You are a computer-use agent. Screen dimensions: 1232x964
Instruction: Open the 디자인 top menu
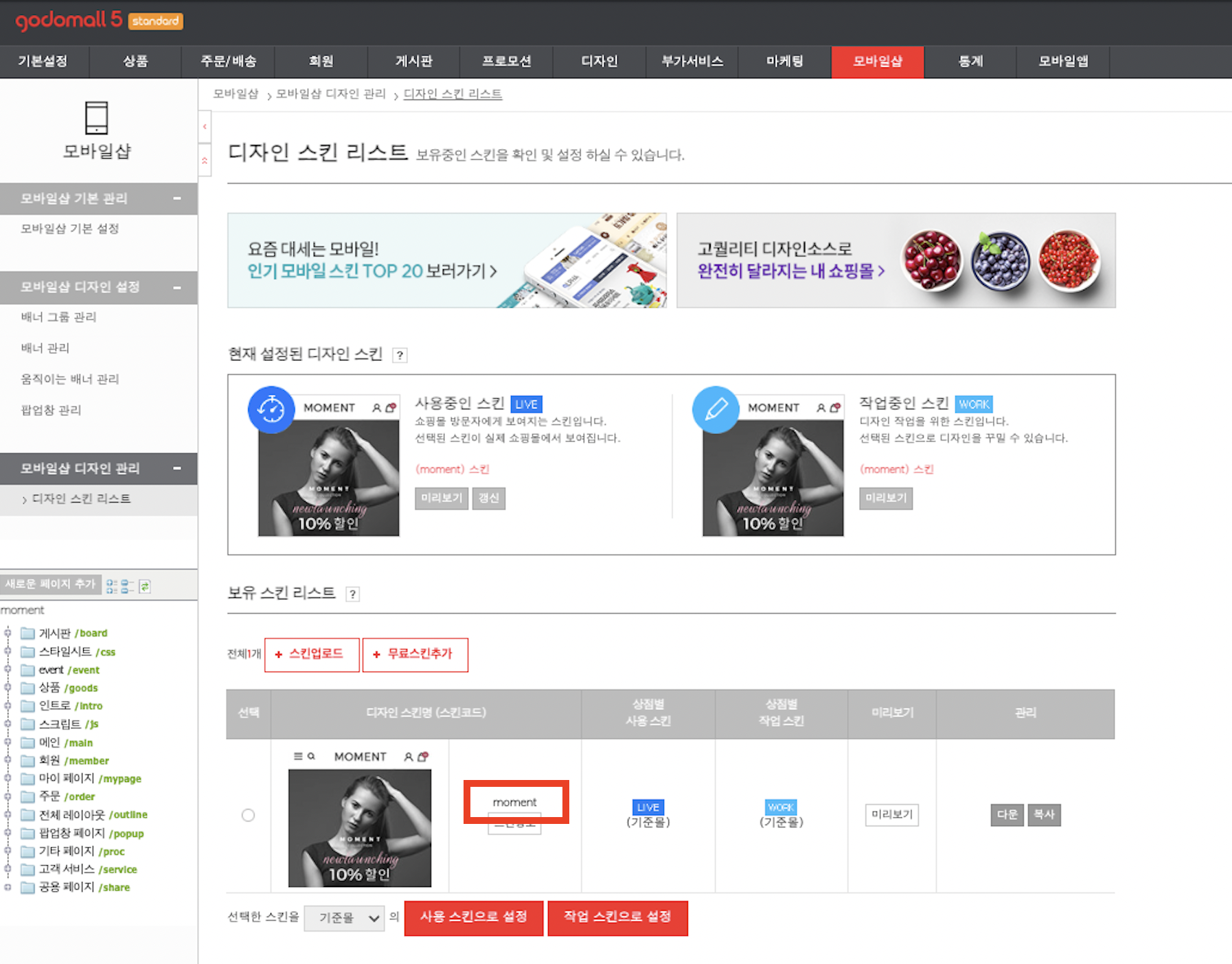coord(599,61)
